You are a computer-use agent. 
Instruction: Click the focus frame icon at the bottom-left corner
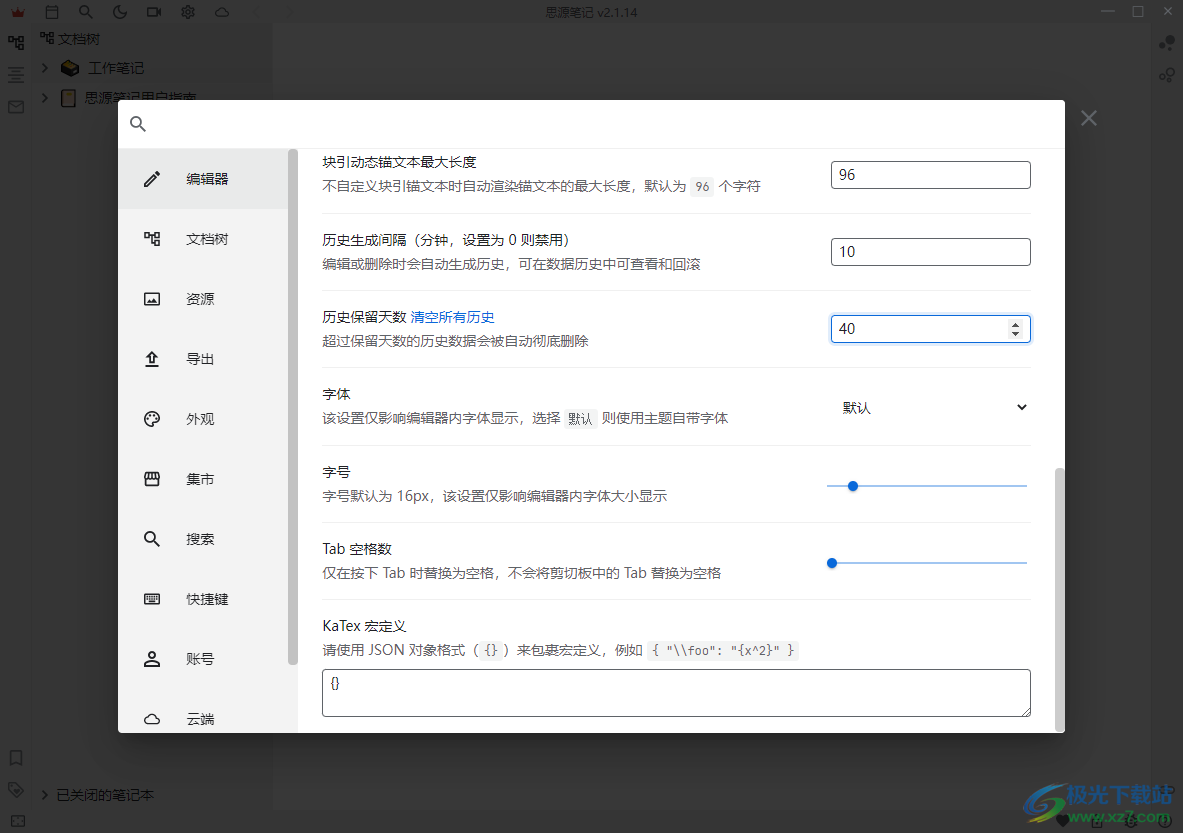(x=17, y=820)
